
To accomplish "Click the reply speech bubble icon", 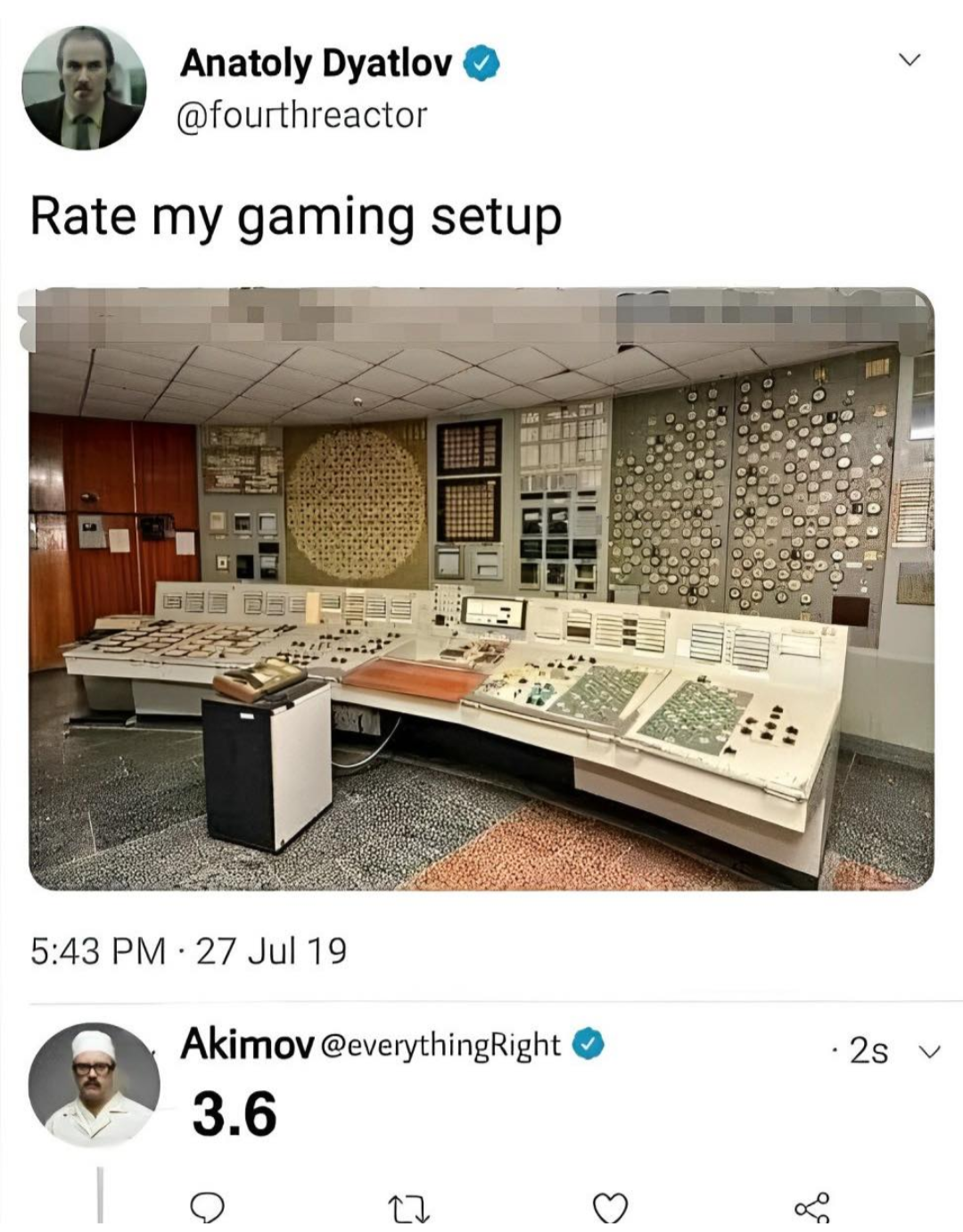I will click(207, 1208).
